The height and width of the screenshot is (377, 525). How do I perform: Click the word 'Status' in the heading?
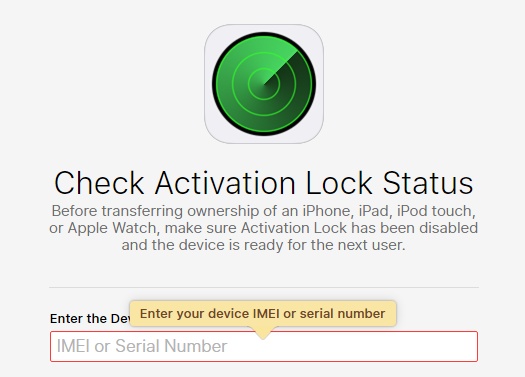[428, 183]
